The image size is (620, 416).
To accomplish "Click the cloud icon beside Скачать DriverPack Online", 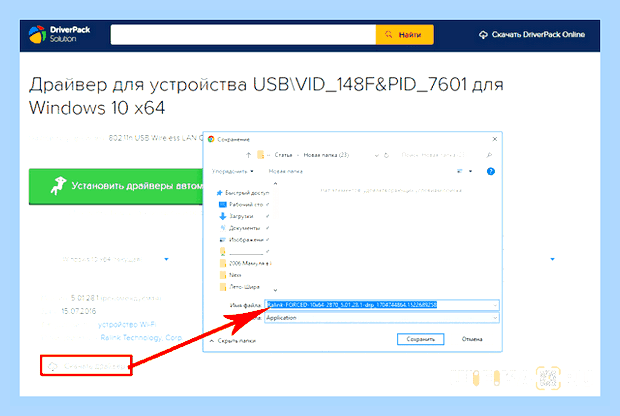I will [483, 35].
